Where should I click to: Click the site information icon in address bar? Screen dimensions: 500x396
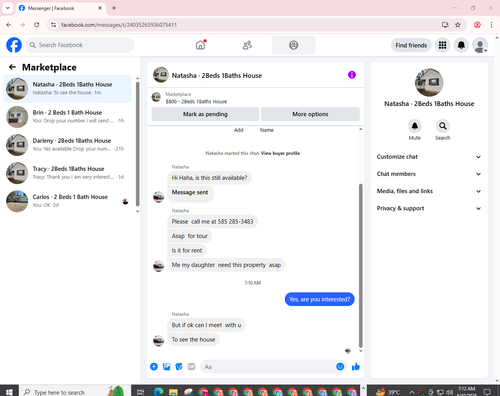(x=53, y=25)
